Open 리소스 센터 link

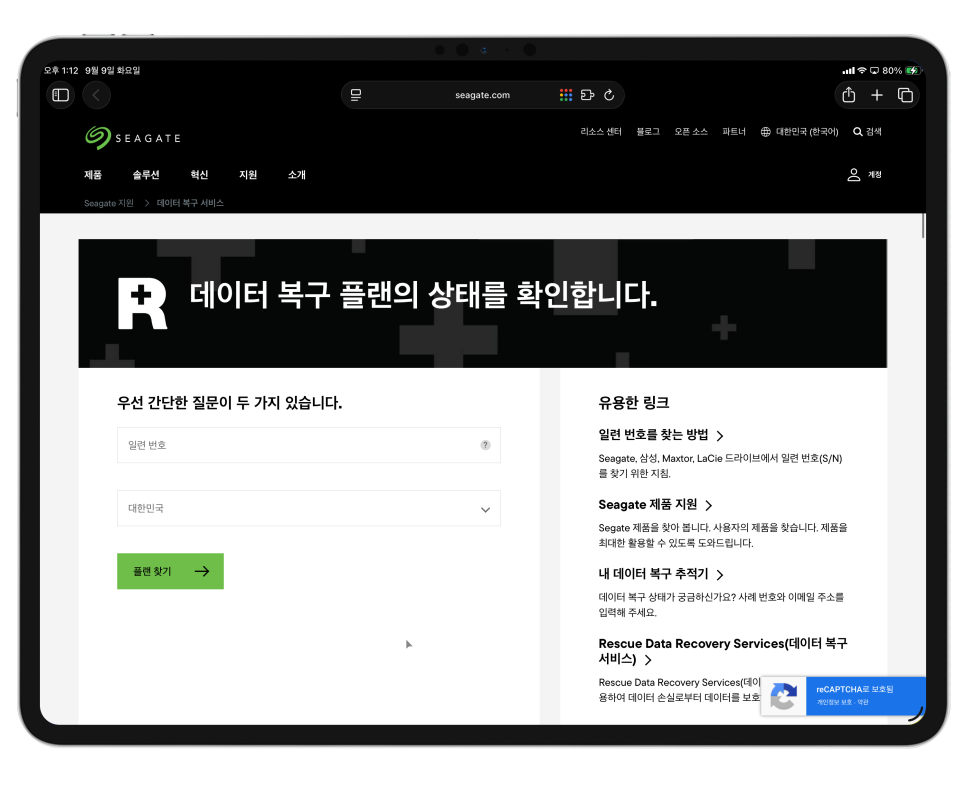click(x=601, y=132)
